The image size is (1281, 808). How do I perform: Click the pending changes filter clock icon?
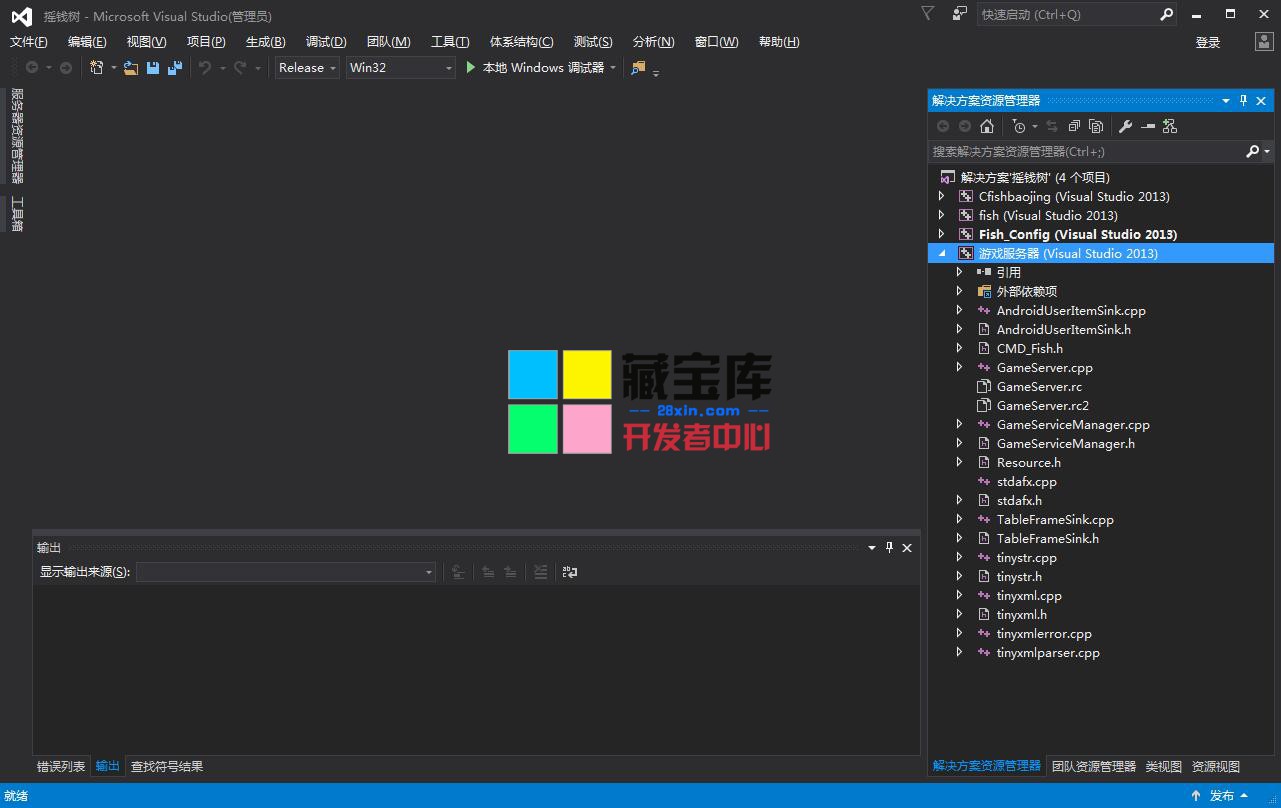coord(1019,126)
